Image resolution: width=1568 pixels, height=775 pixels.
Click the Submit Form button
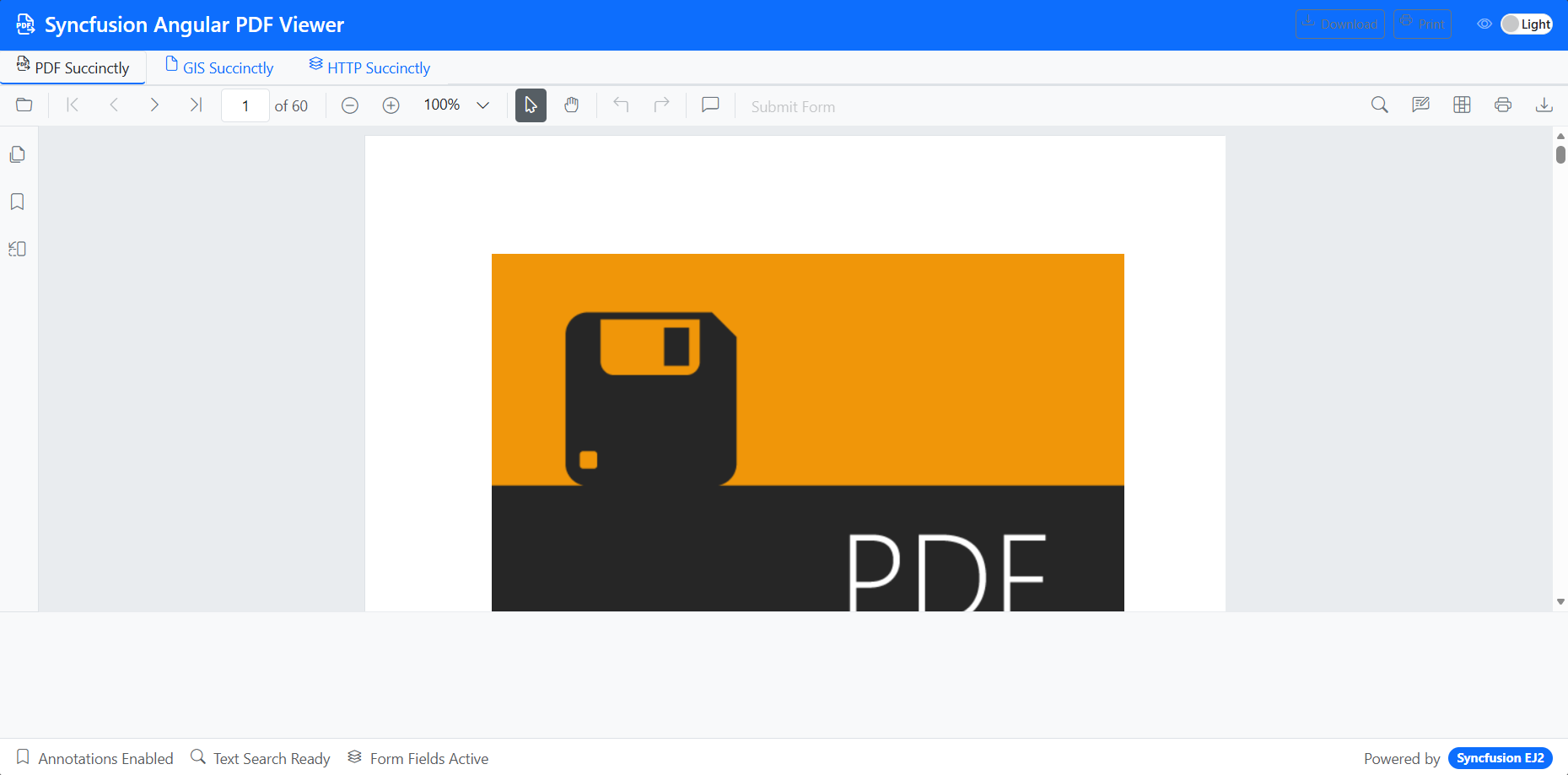coord(793,106)
